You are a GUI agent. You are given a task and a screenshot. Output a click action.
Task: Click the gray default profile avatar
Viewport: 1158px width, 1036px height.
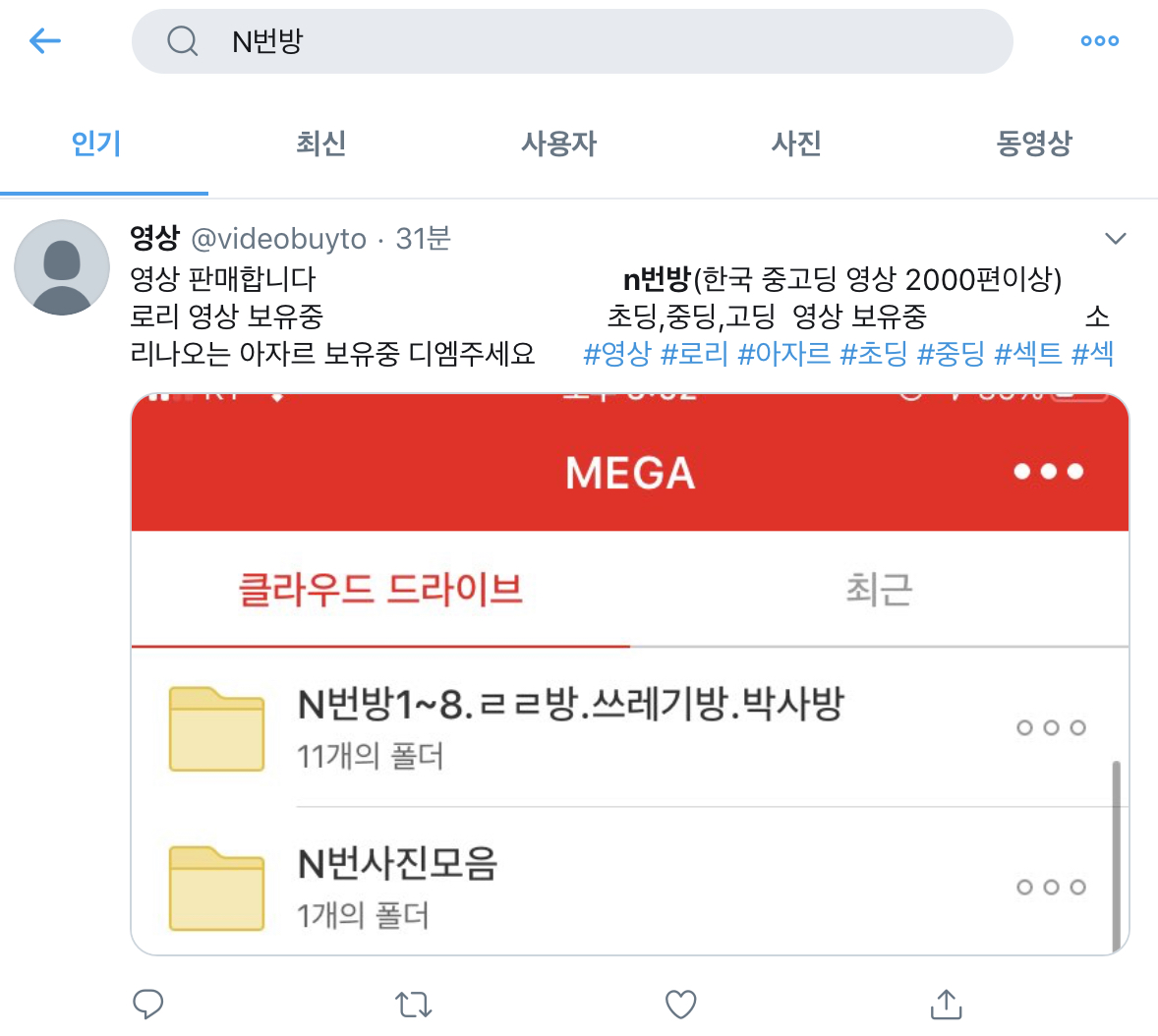pos(62,267)
